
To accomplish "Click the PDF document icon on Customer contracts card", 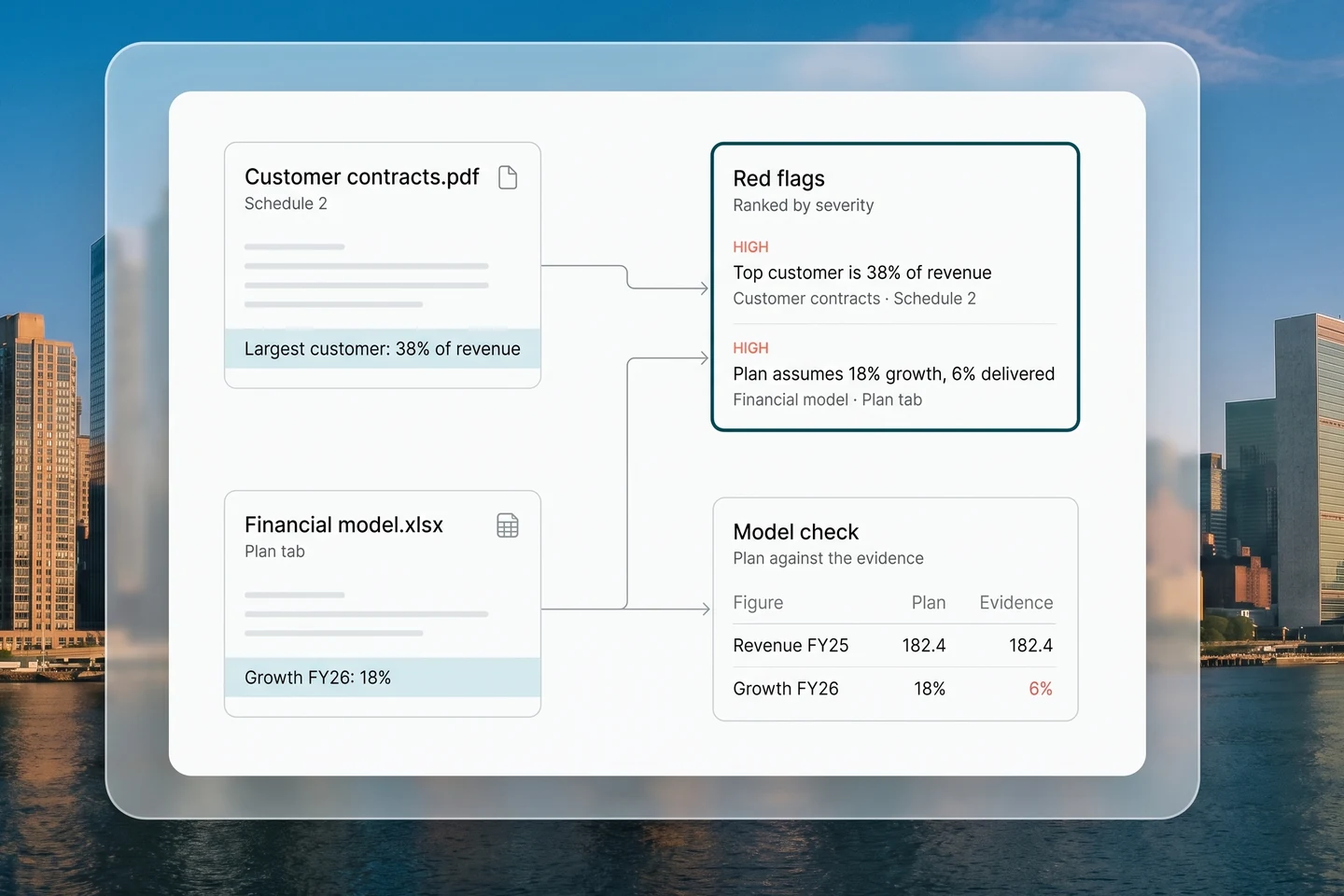I will (508, 177).
